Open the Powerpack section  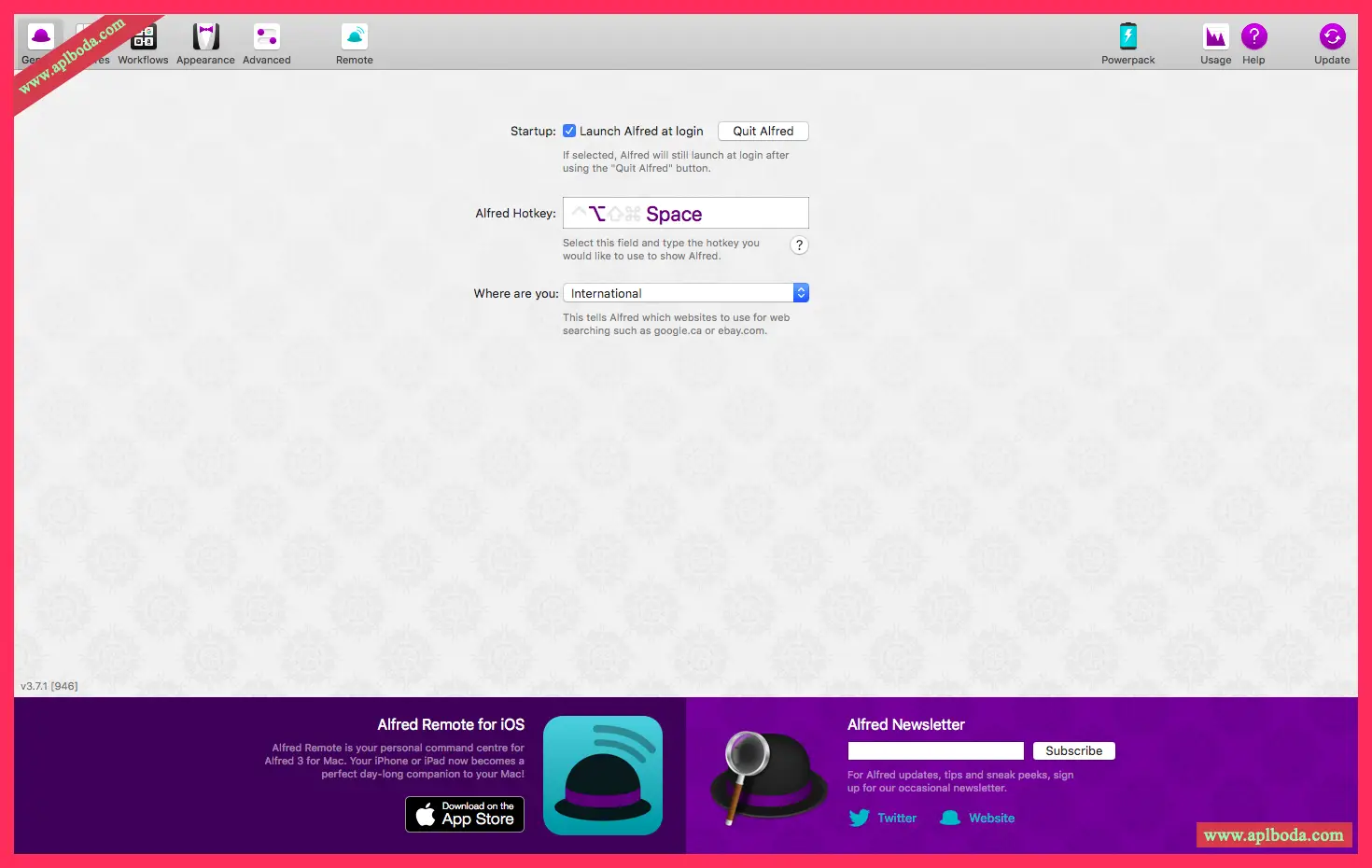click(x=1127, y=44)
